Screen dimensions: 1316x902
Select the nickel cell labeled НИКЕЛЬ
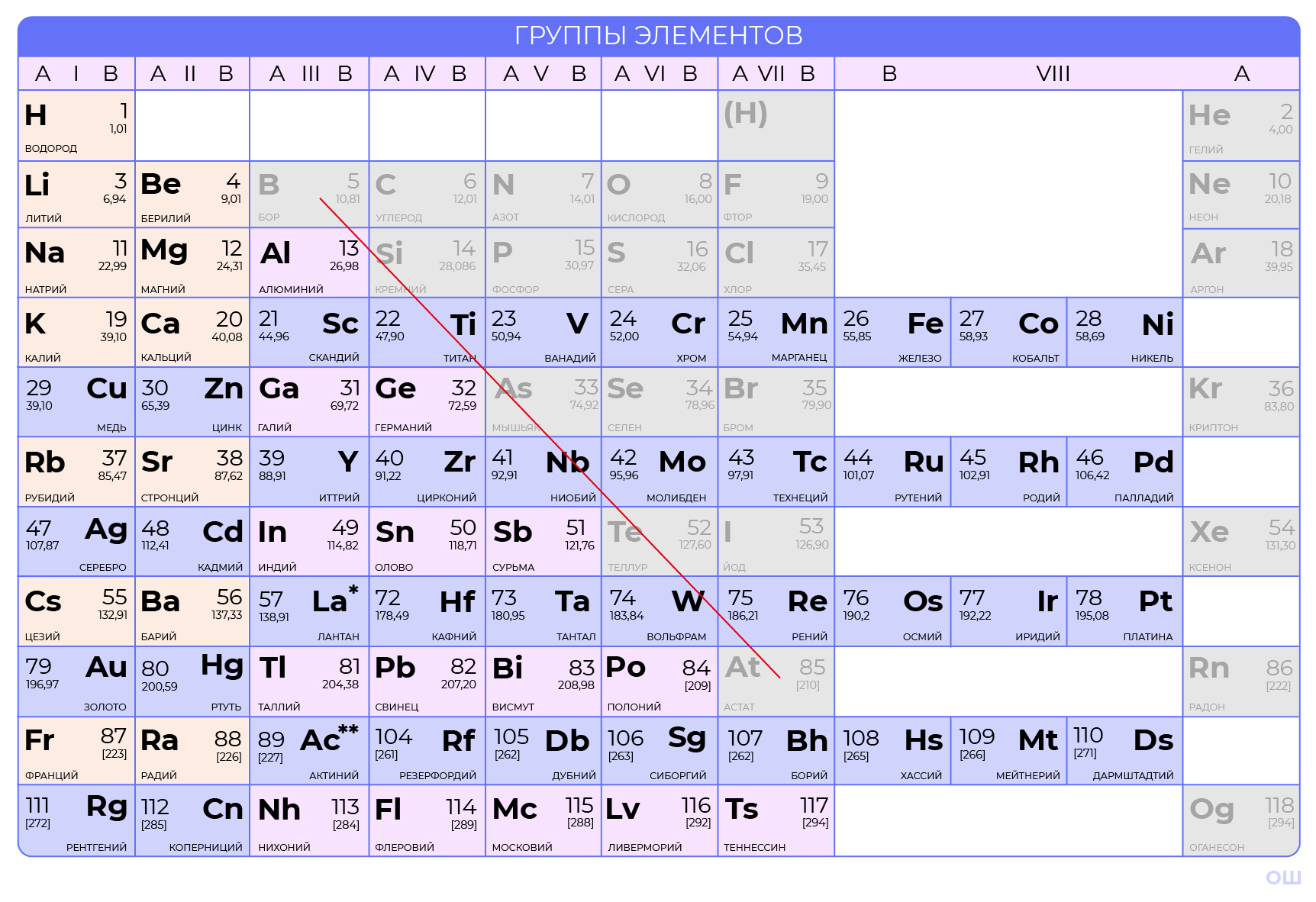click(1125, 333)
